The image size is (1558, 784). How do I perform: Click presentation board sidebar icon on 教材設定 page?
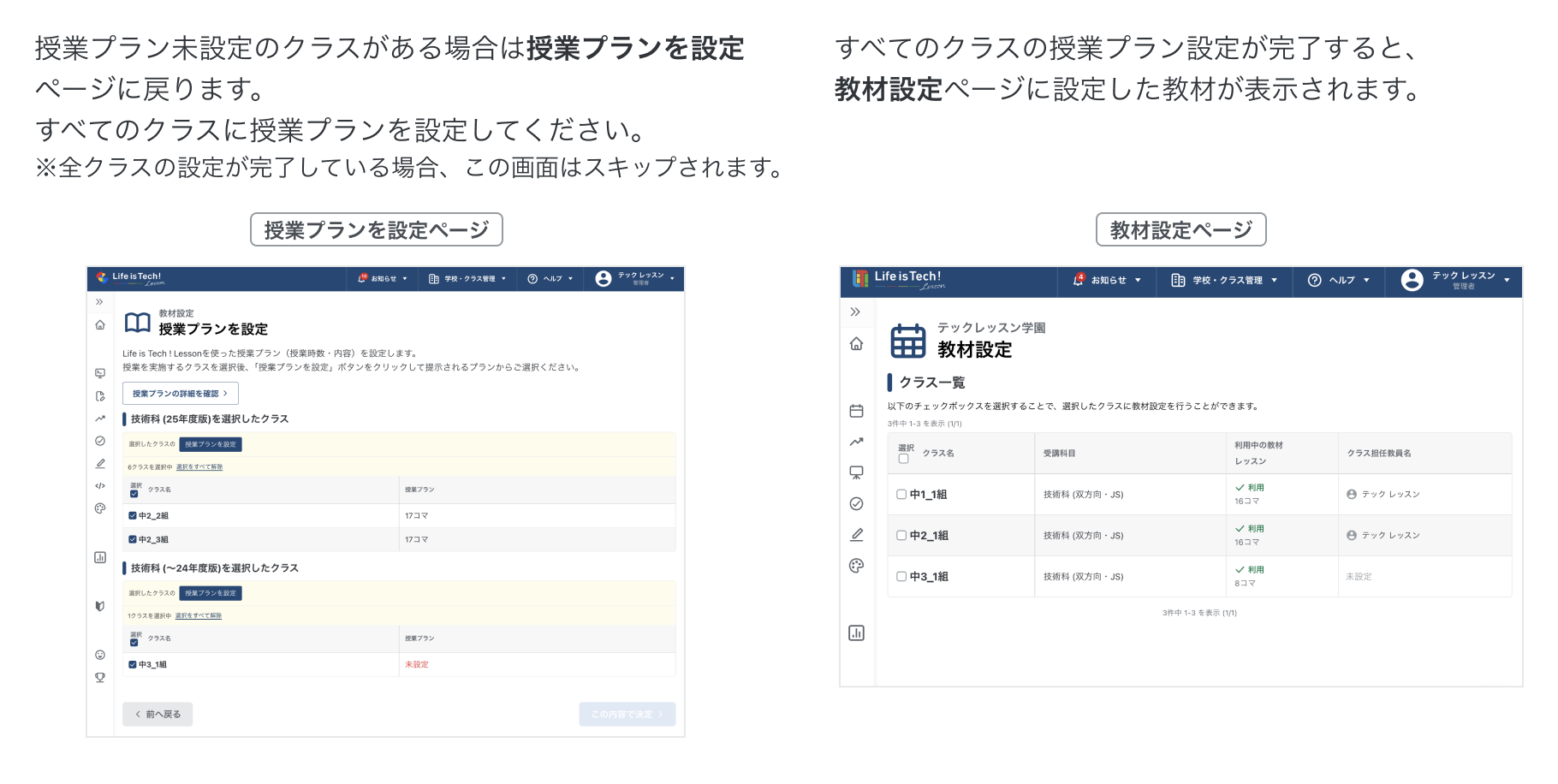tap(856, 472)
